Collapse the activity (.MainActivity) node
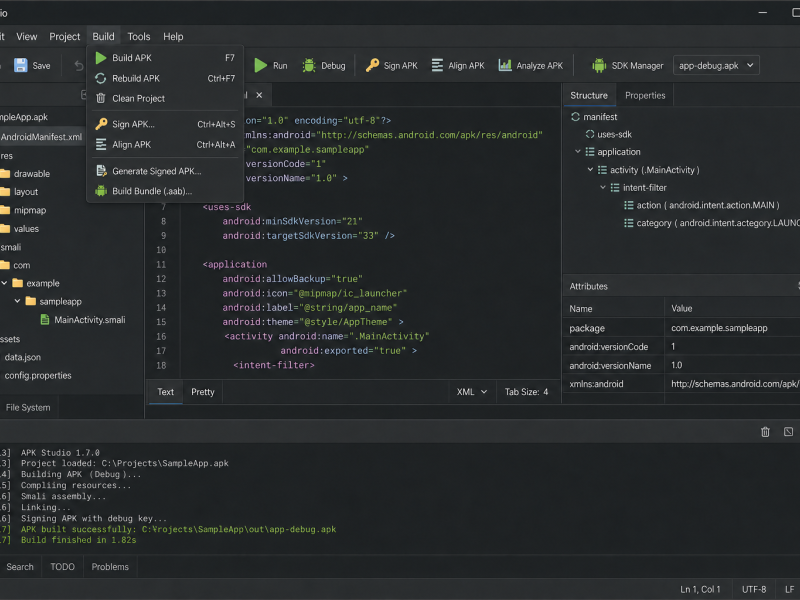The height and width of the screenshot is (600, 800). click(x=590, y=169)
